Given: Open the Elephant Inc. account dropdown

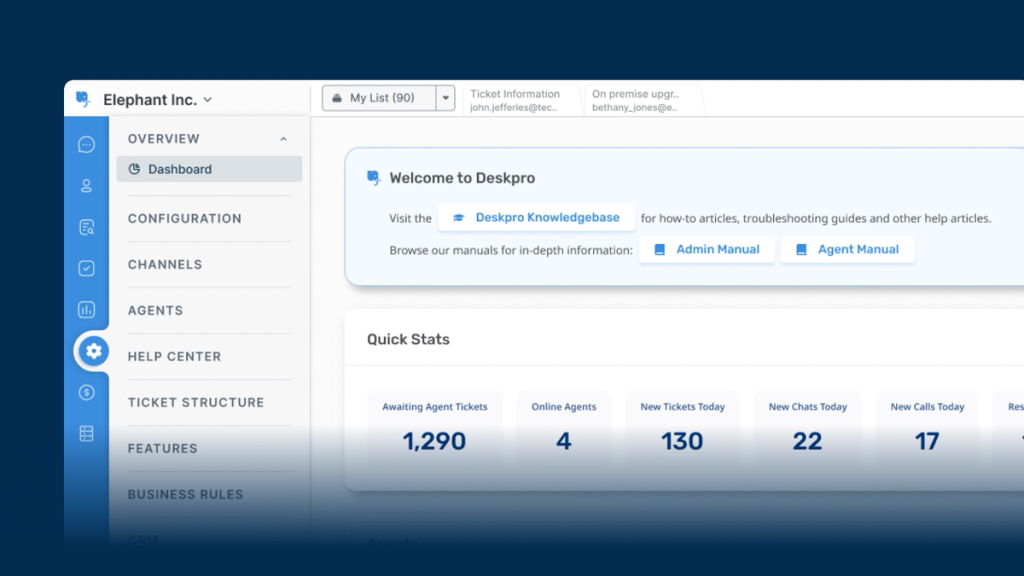Looking at the screenshot, I should click(157, 100).
